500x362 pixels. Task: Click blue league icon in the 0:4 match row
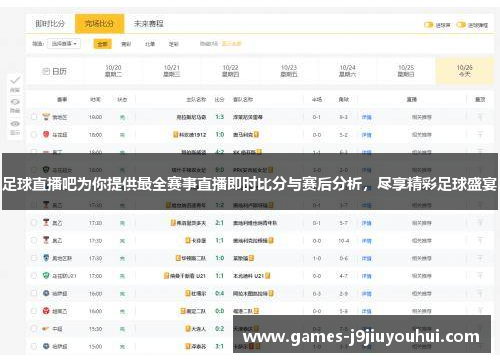click(46, 293)
